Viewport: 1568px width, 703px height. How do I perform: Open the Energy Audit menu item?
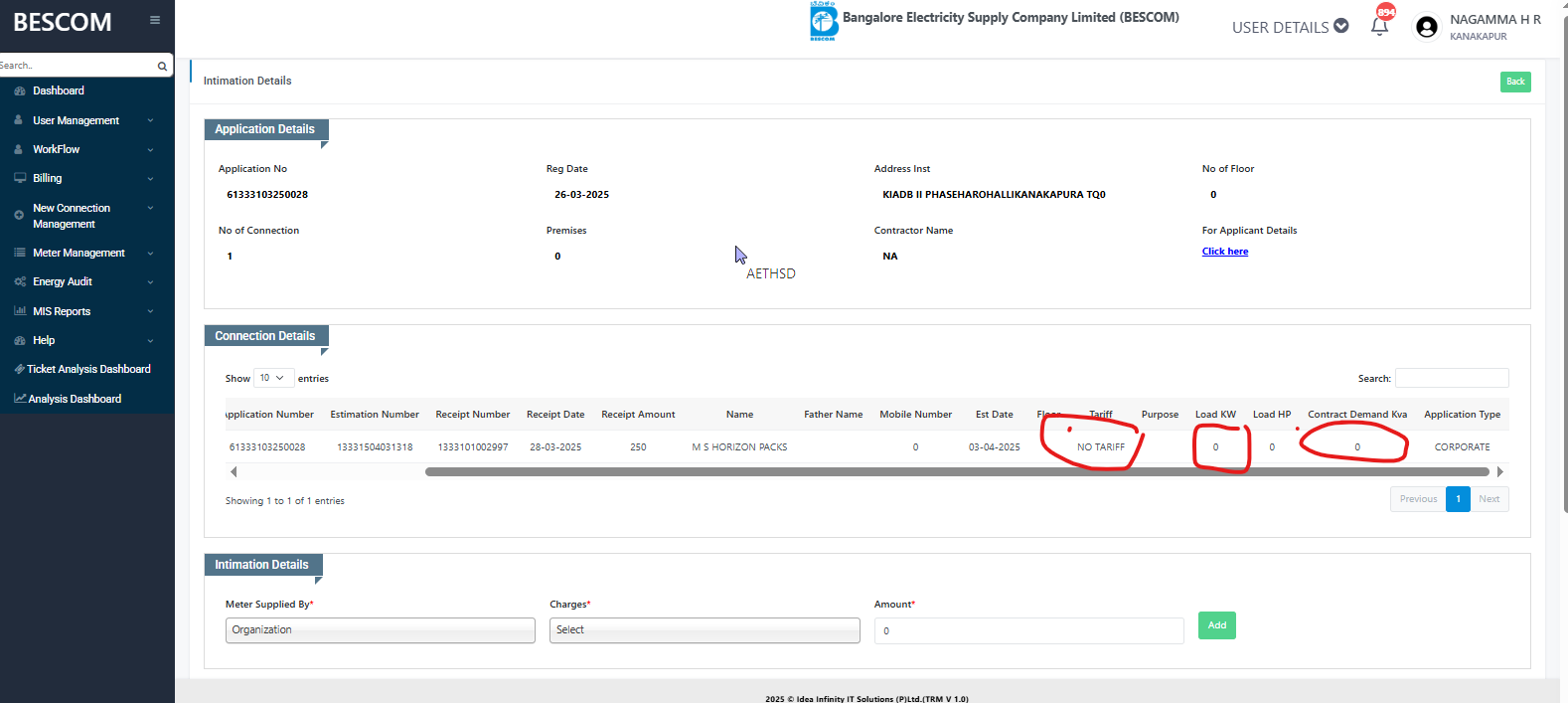(x=63, y=281)
